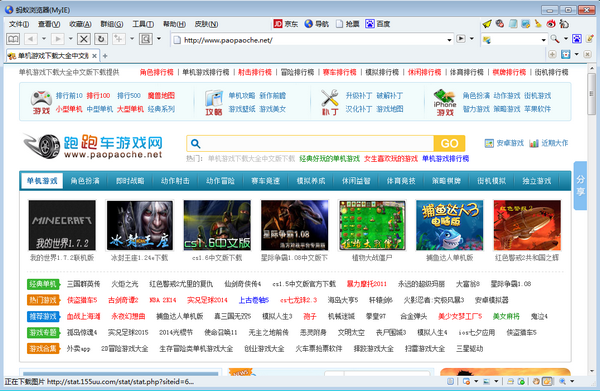Expand the status bar zoom dropdown arrow

tap(572, 381)
